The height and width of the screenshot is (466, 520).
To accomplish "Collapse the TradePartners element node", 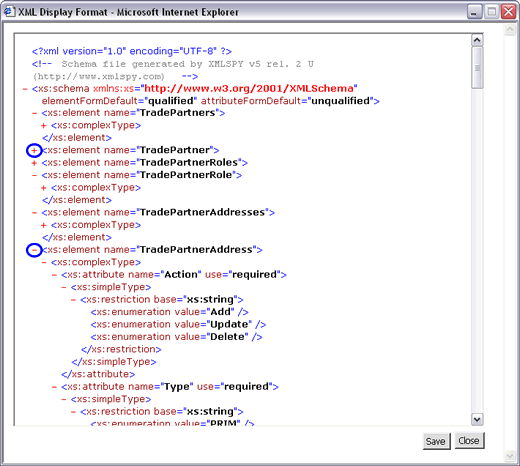I will pos(34,113).
